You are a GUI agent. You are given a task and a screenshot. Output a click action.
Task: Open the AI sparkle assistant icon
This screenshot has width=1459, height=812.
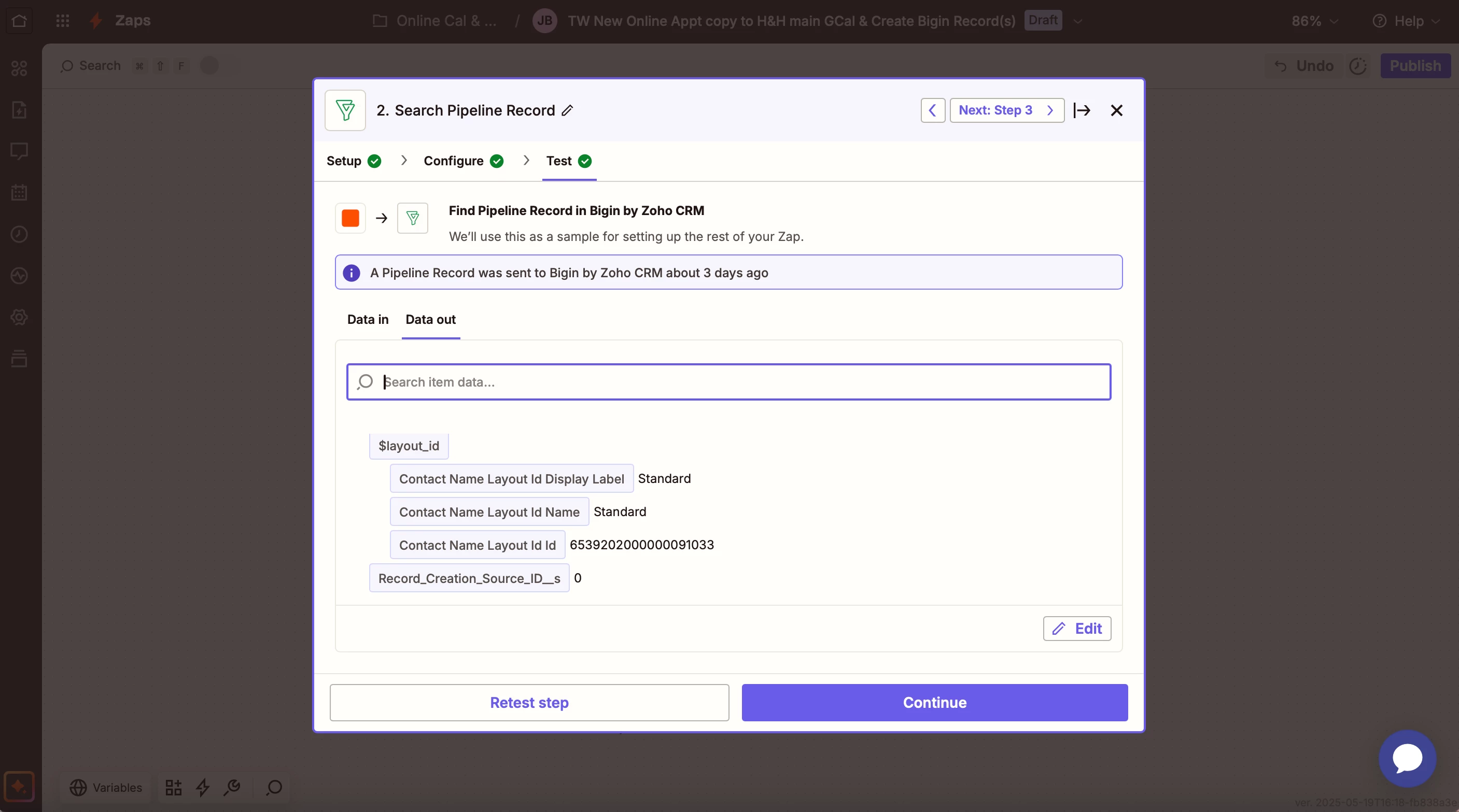click(19, 787)
